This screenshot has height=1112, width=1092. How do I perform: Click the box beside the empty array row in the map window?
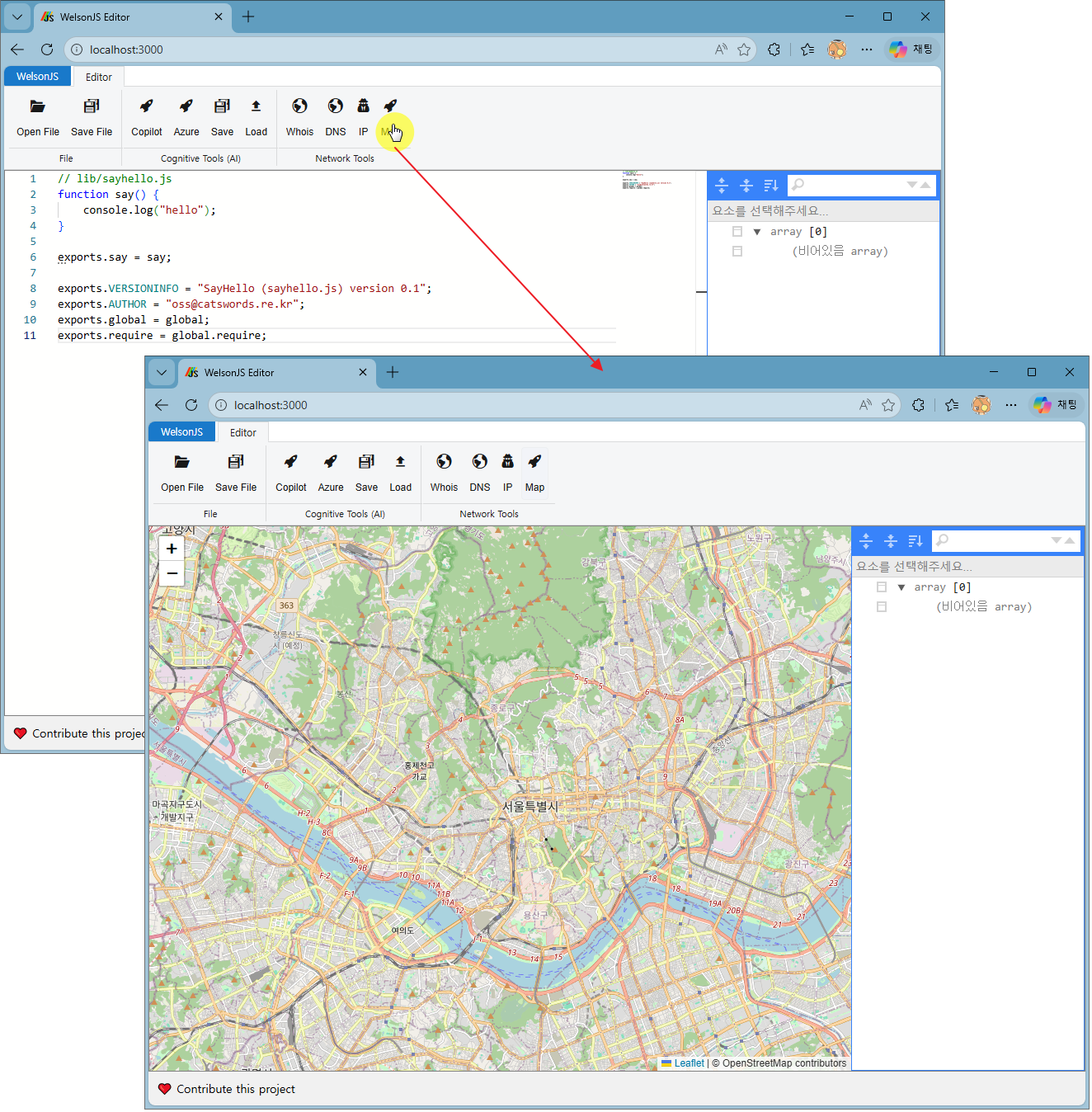click(882, 607)
